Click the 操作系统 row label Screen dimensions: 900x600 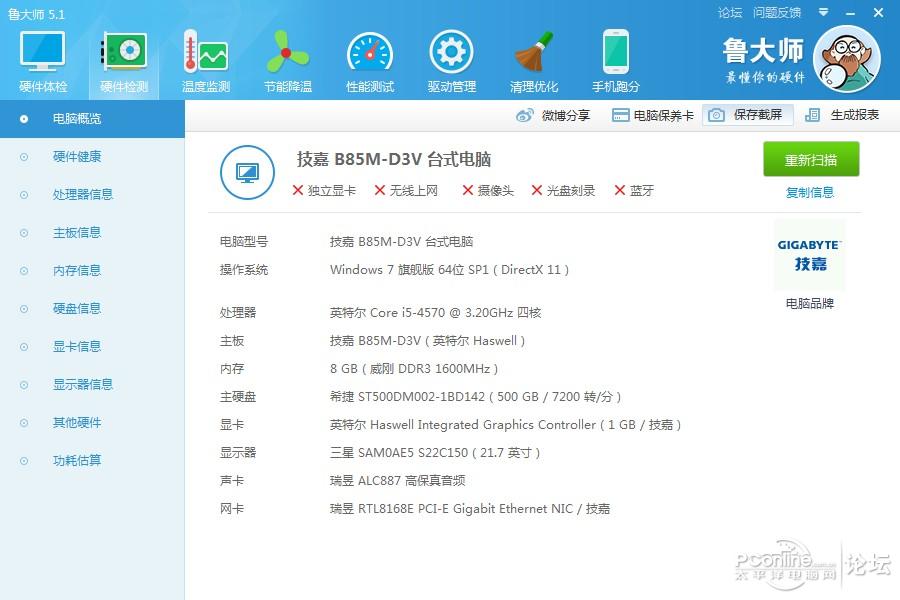(x=244, y=270)
